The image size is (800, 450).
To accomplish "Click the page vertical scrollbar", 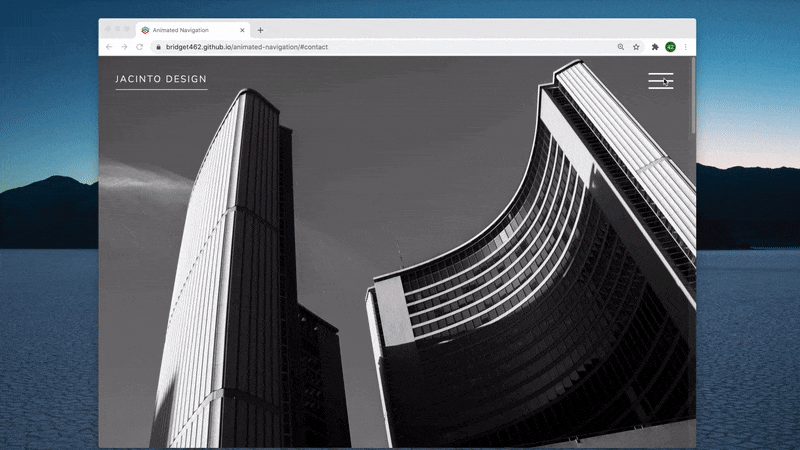I will coord(693,97).
